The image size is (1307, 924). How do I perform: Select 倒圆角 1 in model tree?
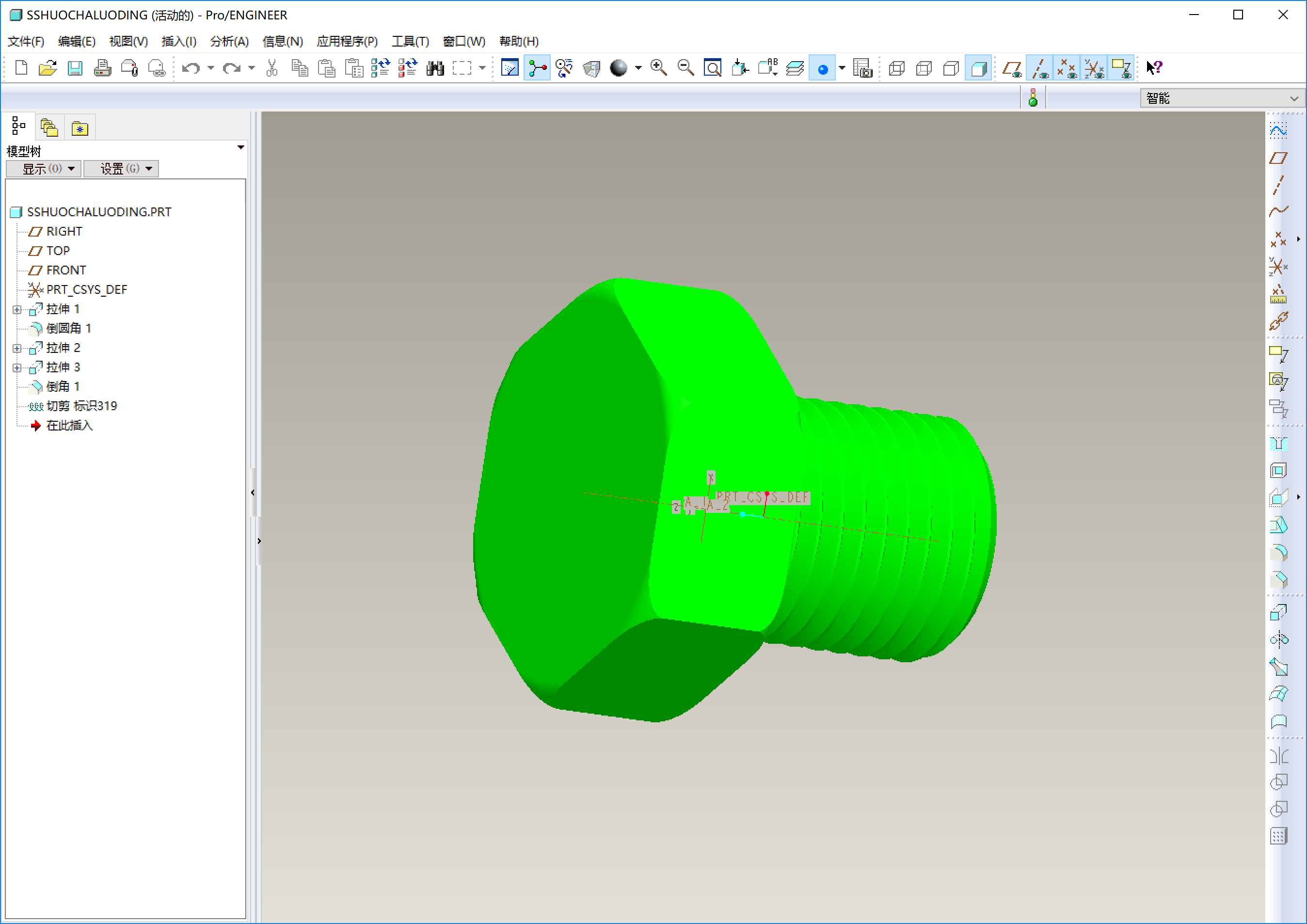pos(68,329)
